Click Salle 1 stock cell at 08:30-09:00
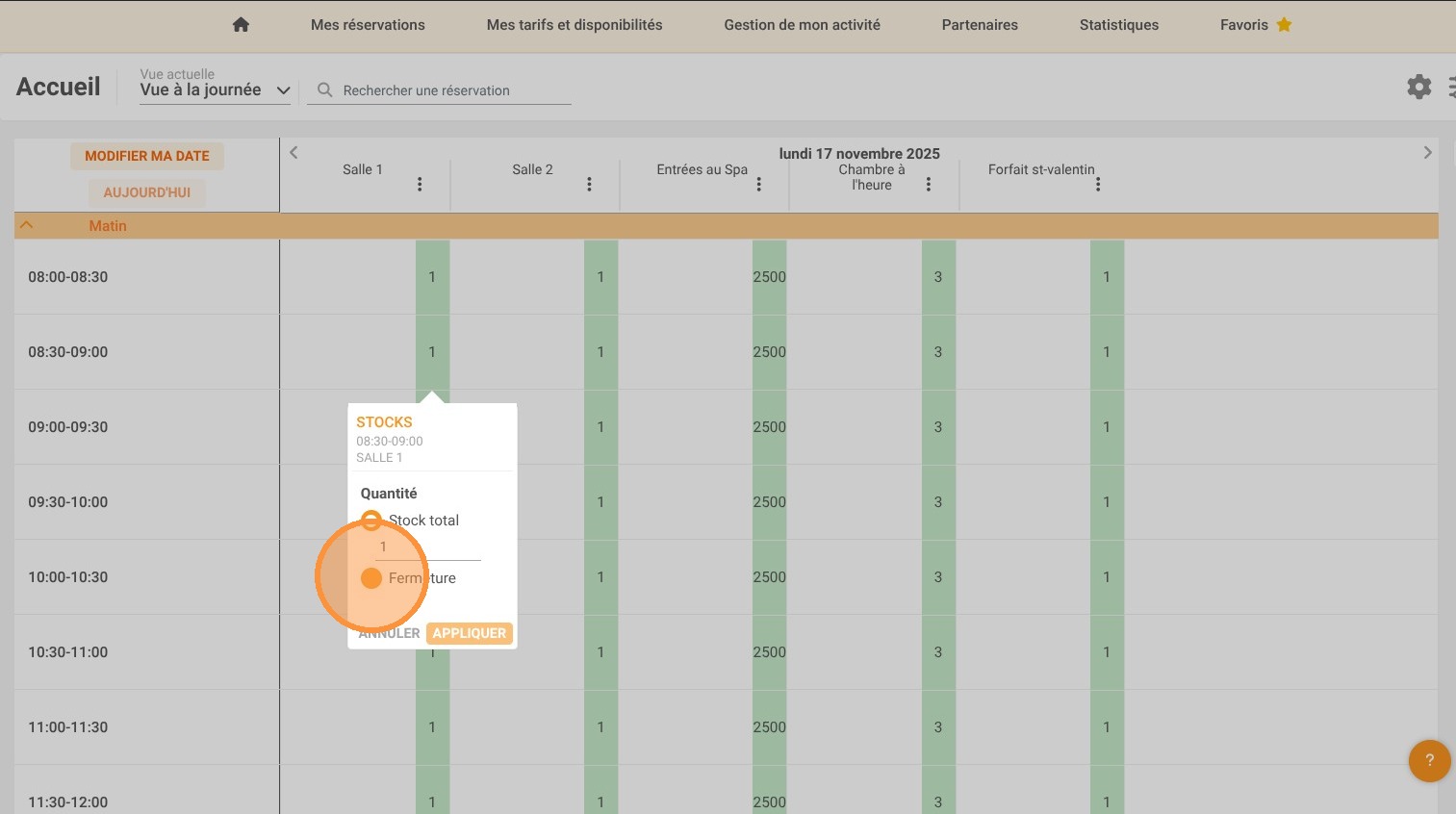Screen dimensions: 1456x814 (x=432, y=352)
